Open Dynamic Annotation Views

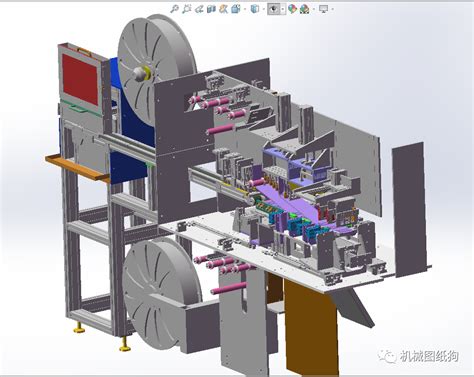pyautogui.click(x=223, y=9)
